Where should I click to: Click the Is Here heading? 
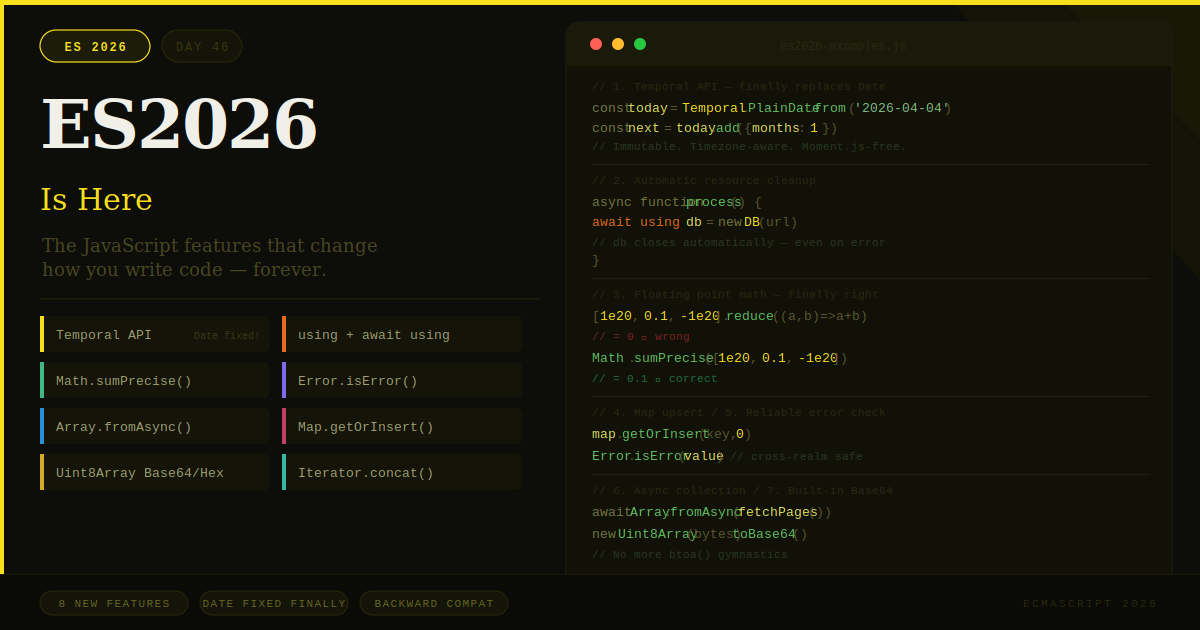coord(96,200)
